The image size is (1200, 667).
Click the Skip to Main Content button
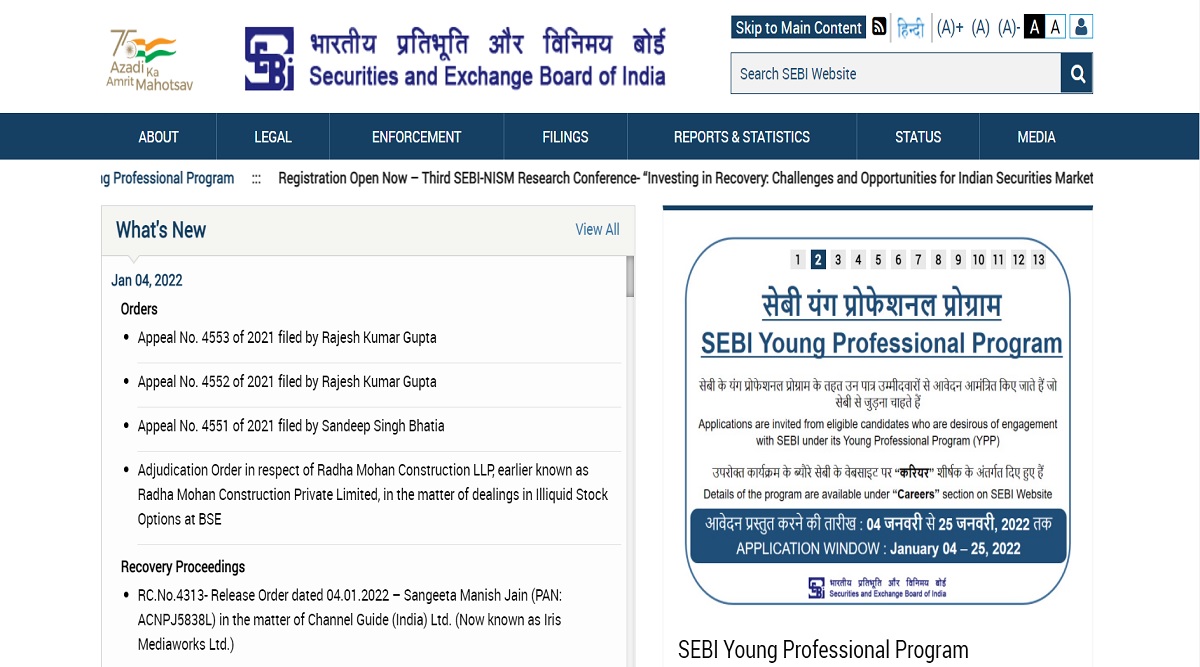point(797,27)
